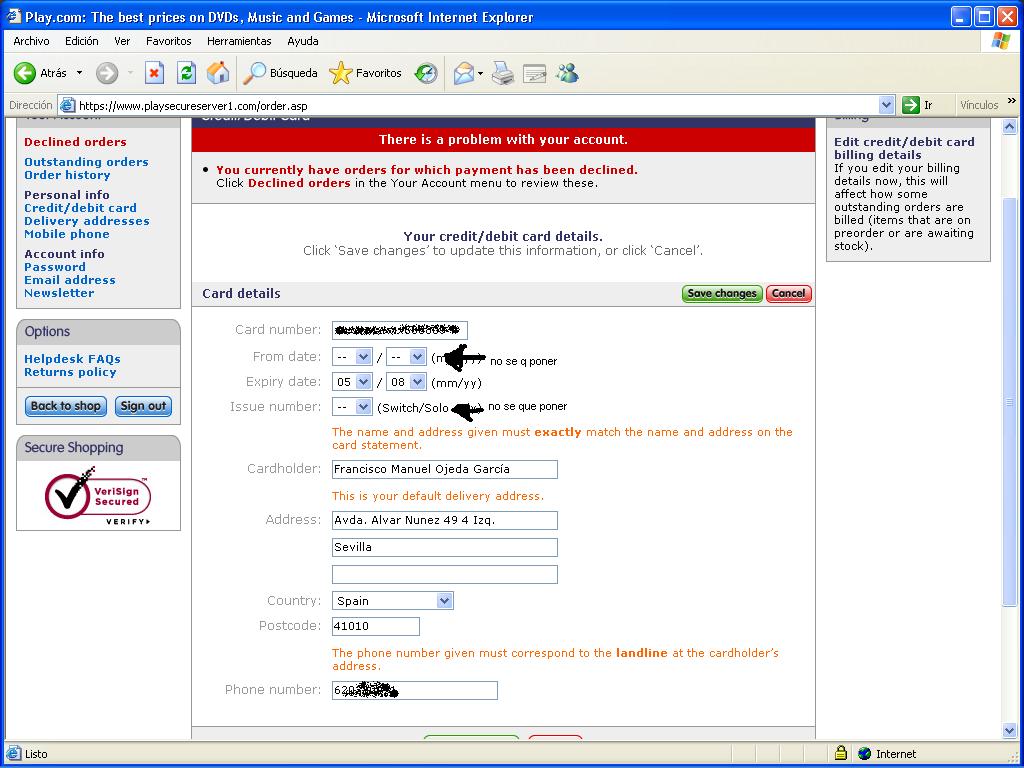
Task: Open the Ver menu
Action: point(122,40)
